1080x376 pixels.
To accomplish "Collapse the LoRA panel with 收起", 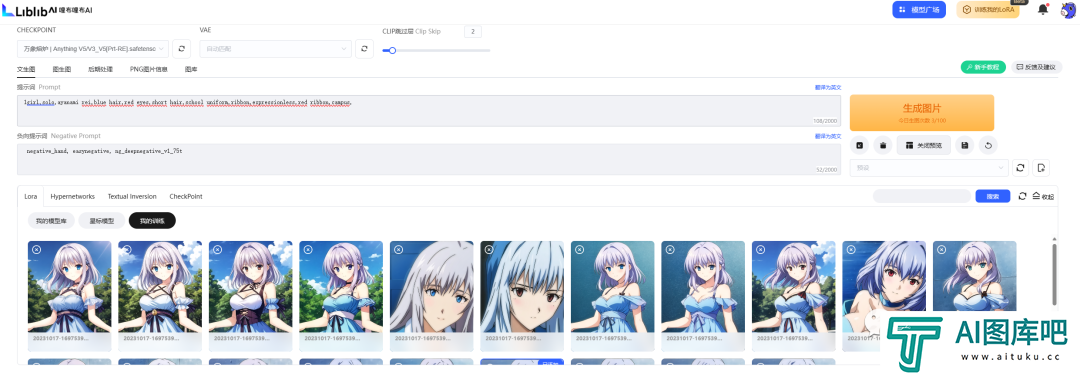I will click(x=1043, y=196).
